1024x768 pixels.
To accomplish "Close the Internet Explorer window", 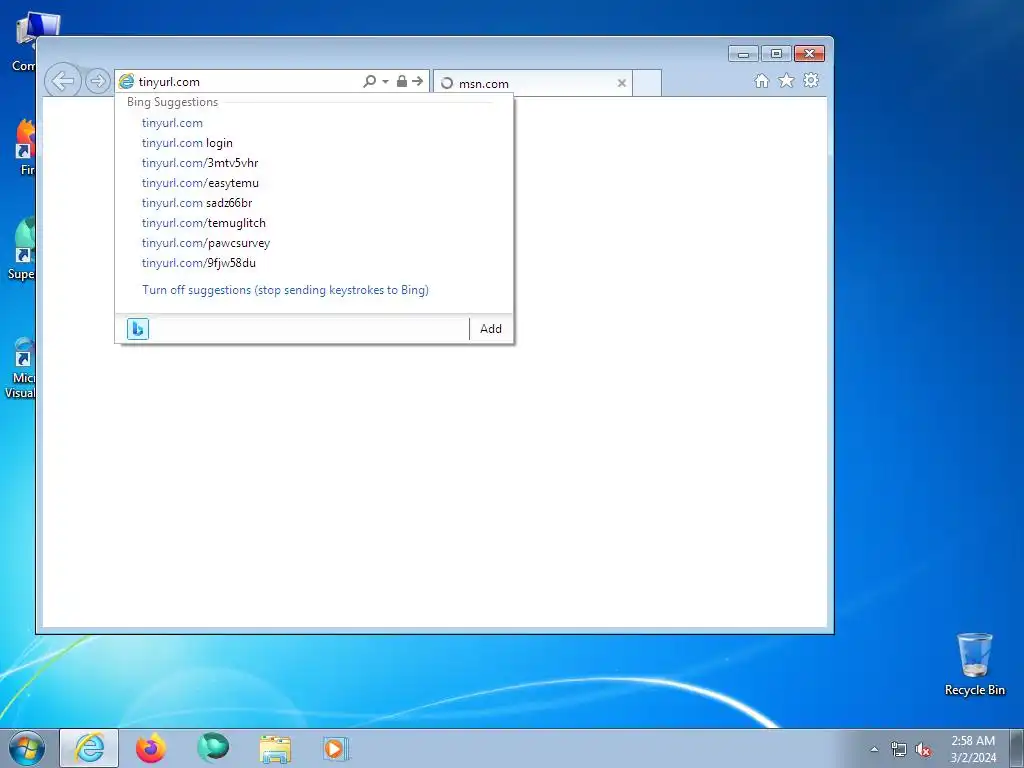I will point(809,54).
